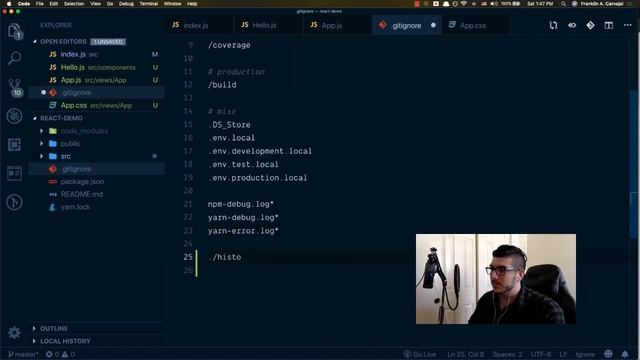Click Go Live in status bar
Image resolution: width=640 pixels, height=360 pixels.
click(420, 354)
